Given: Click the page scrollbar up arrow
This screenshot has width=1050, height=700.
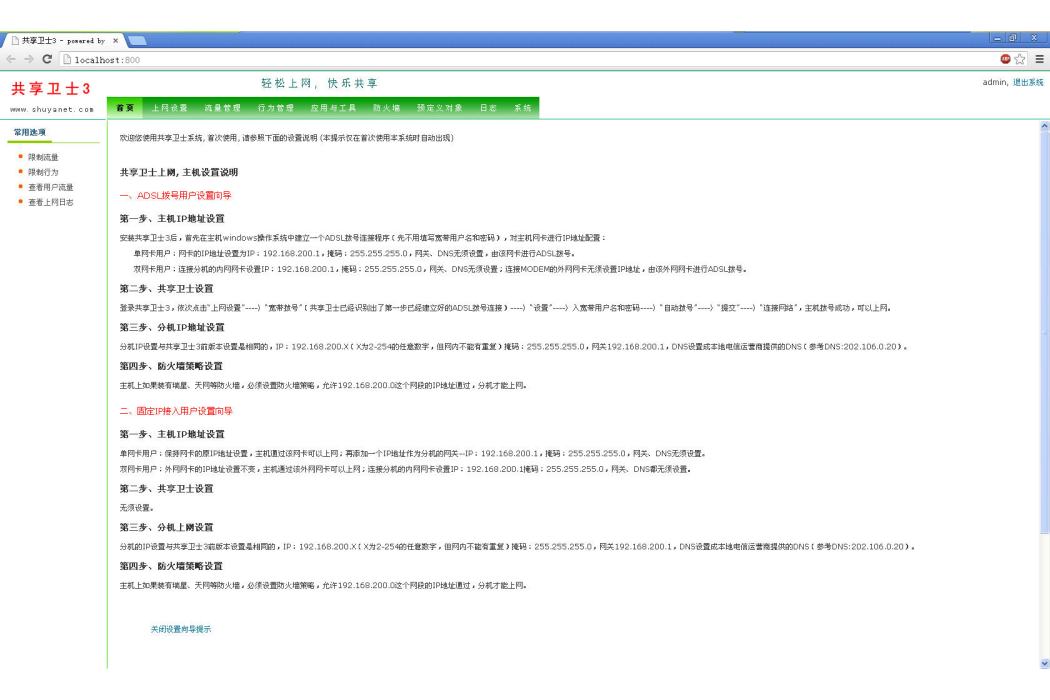Looking at the screenshot, I should coord(1045,126).
